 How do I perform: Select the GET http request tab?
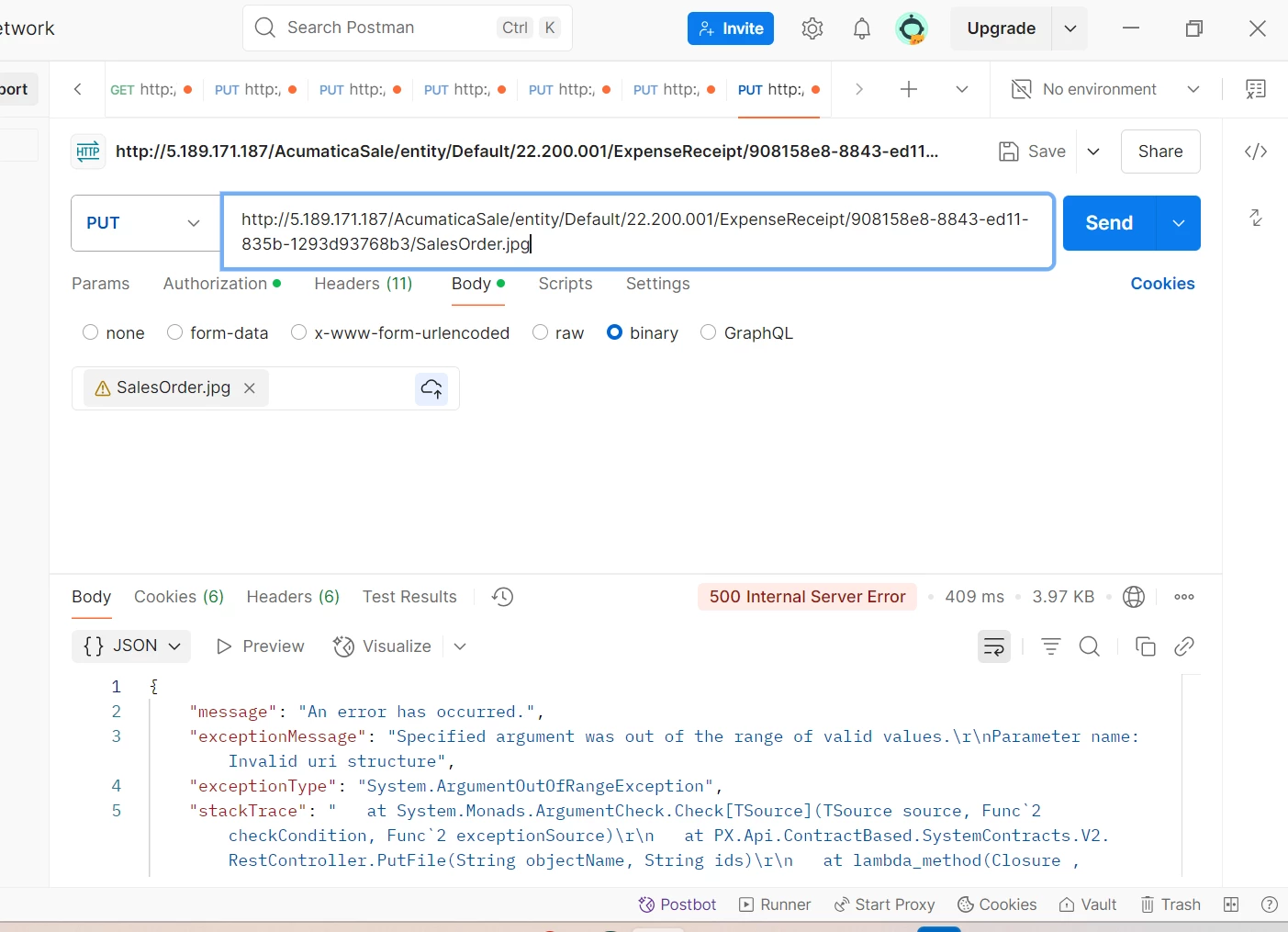pyautogui.click(x=150, y=89)
